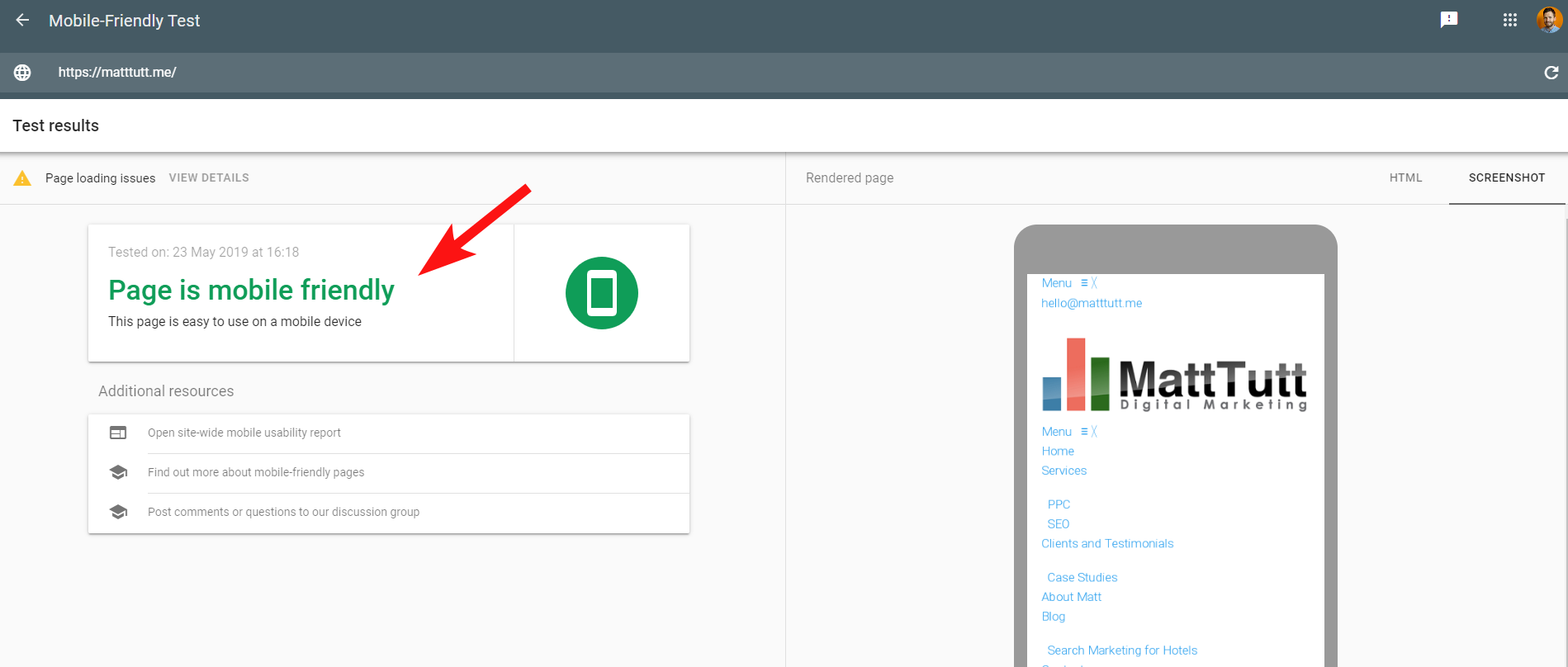Open the feedback icon in top bar
This screenshot has width=1568, height=667.
1449,20
